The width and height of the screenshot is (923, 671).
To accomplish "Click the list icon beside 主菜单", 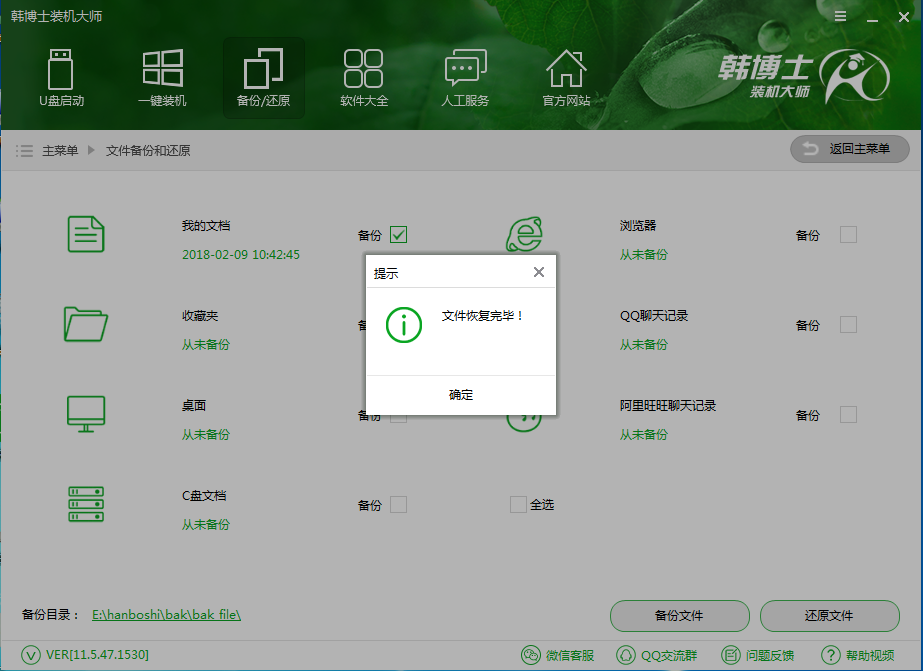I will [x=24, y=150].
